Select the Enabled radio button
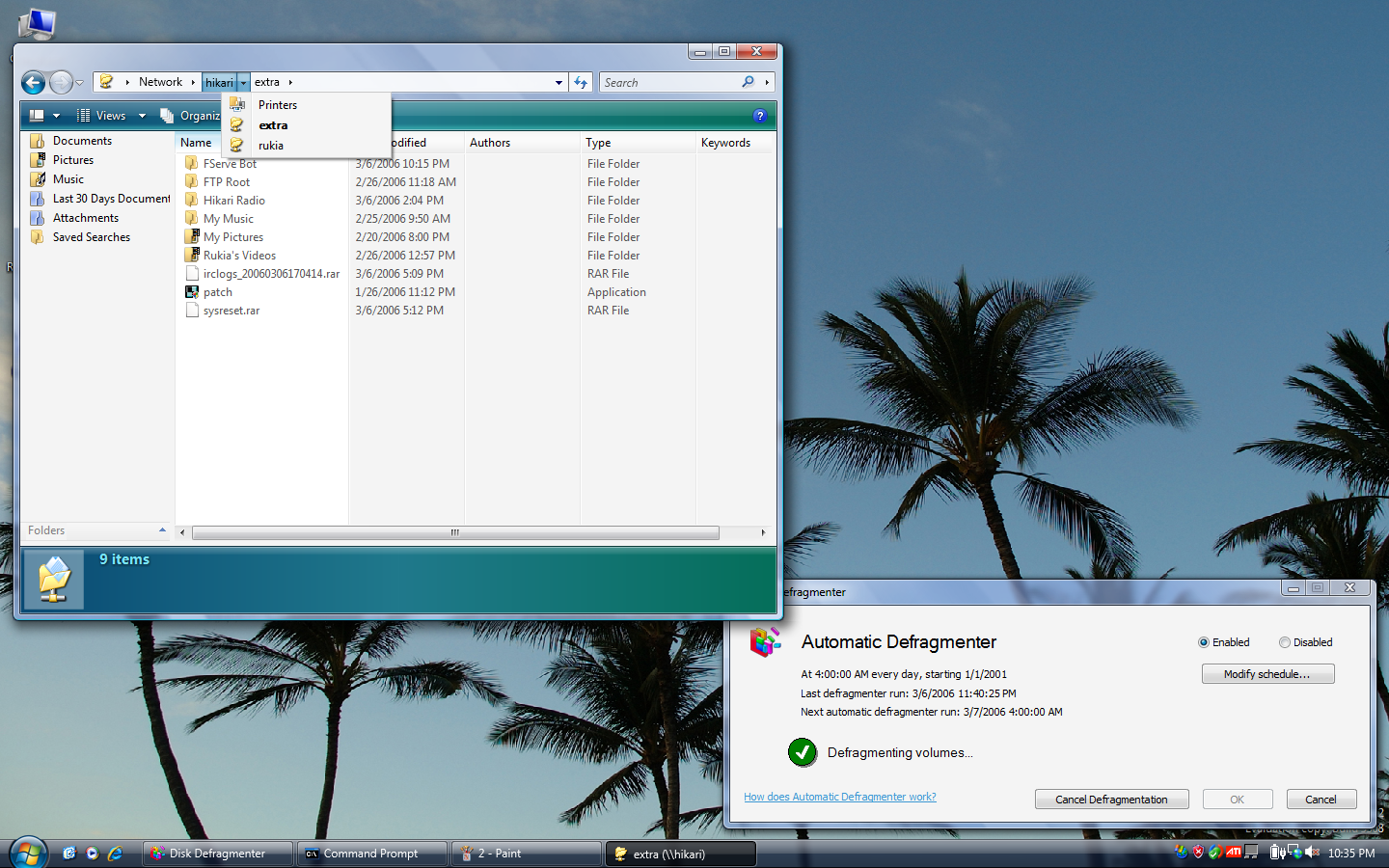 pos(1203,642)
